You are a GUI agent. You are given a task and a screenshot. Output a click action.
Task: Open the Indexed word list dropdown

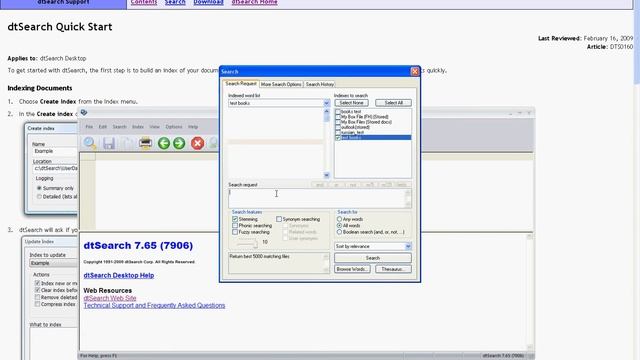pyautogui.click(x=327, y=103)
